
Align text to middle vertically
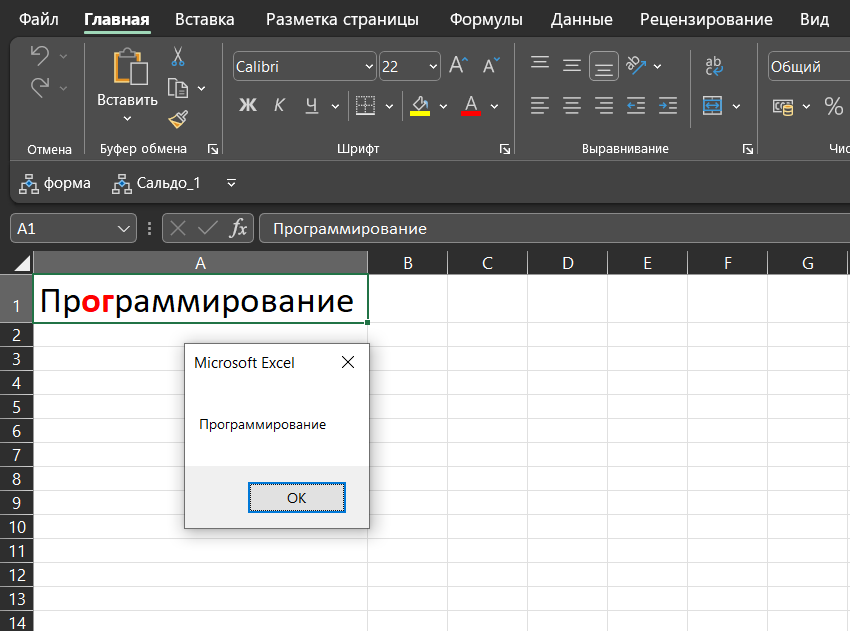click(x=572, y=66)
